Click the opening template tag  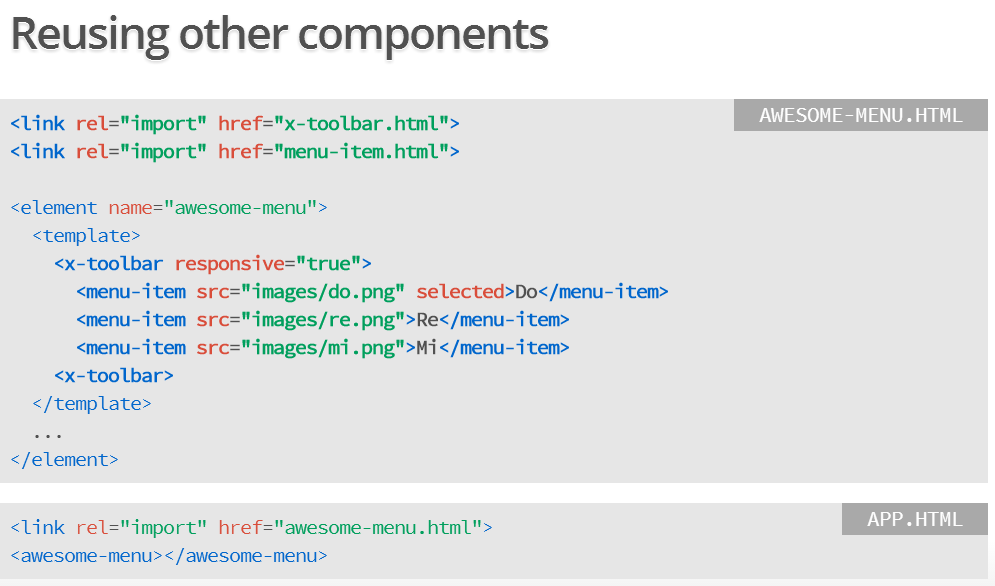point(87,236)
